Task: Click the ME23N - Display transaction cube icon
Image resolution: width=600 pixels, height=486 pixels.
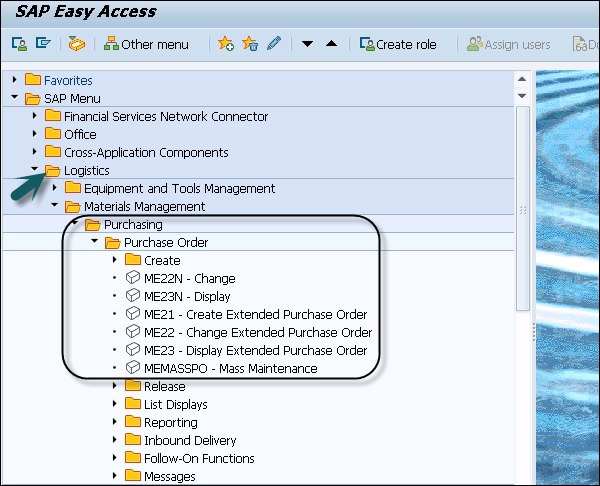Action: click(133, 297)
